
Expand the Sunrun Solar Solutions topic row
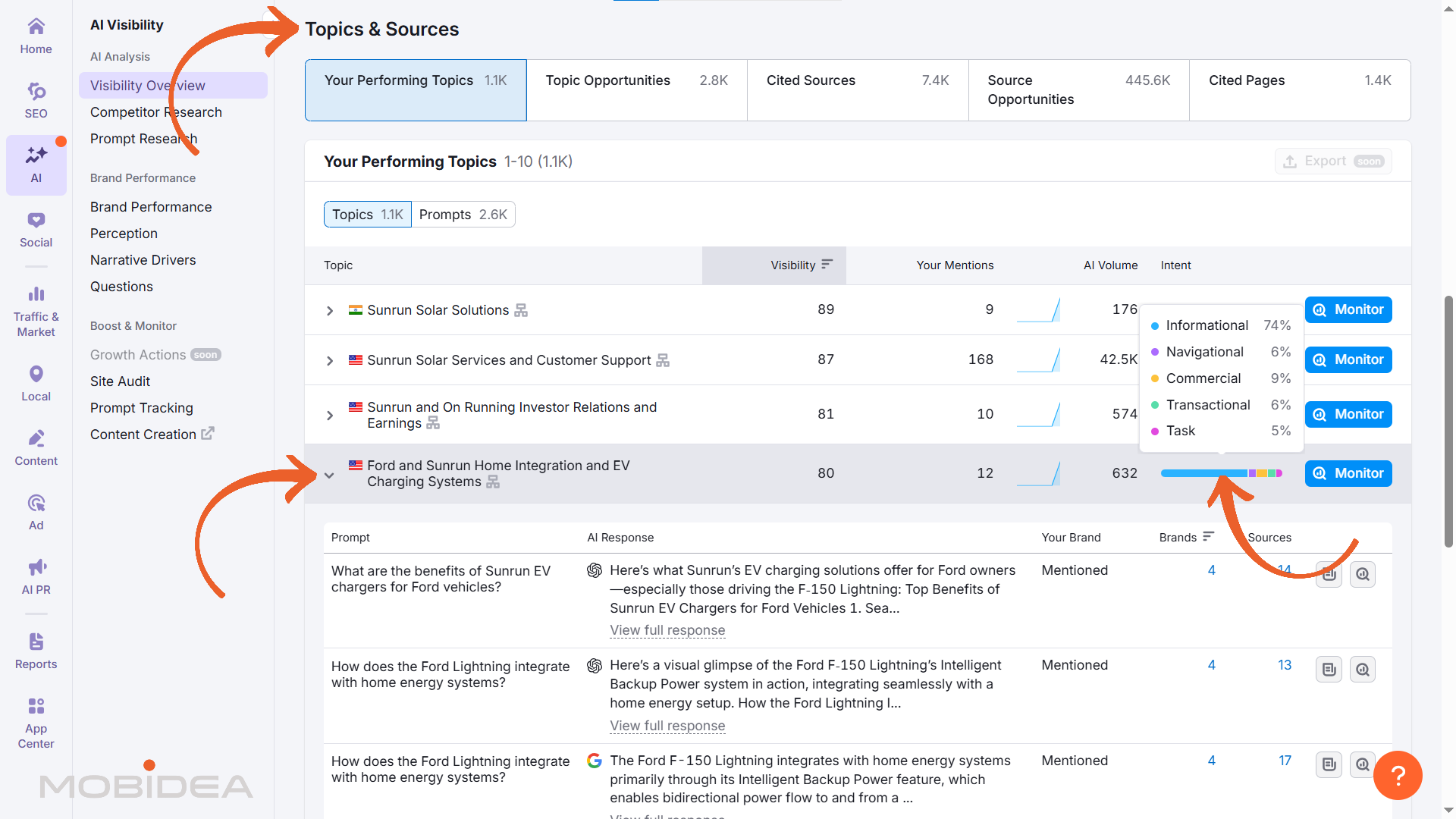329,310
